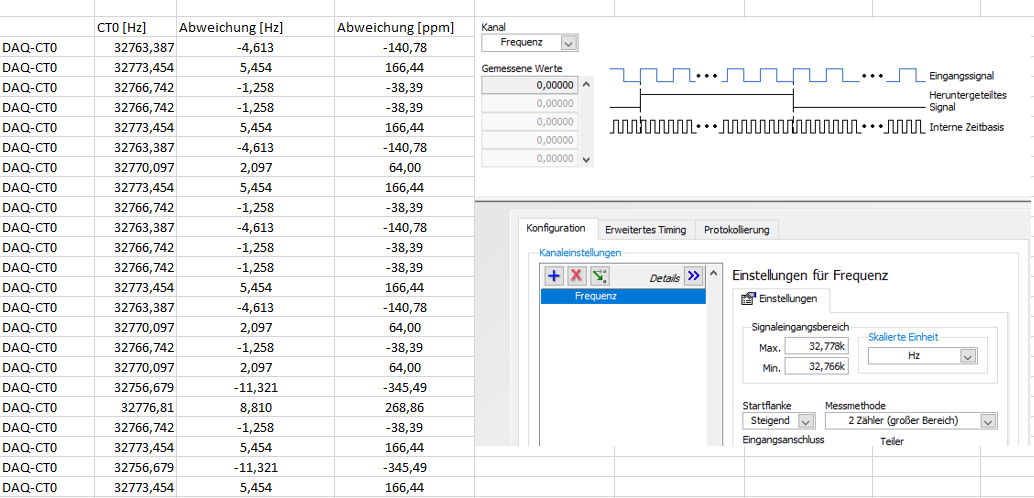This screenshot has width=1034, height=498.
Task: Click the red X remove channel icon
Action: pos(577,276)
